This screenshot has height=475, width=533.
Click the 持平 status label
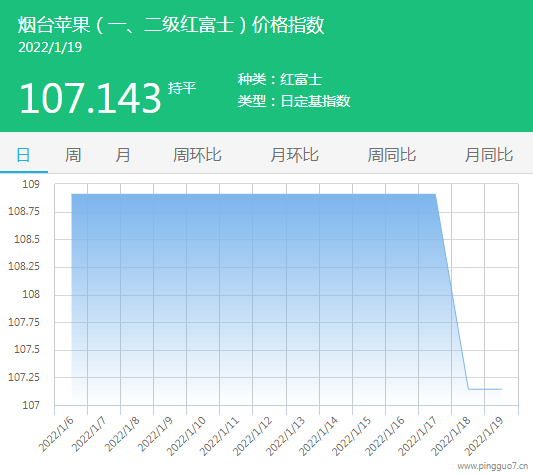point(182,88)
